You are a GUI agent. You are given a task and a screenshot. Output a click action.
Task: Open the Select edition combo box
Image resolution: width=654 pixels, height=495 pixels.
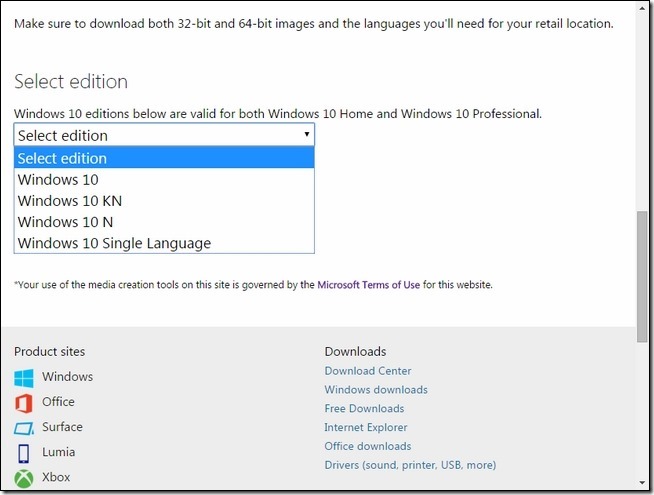point(164,135)
